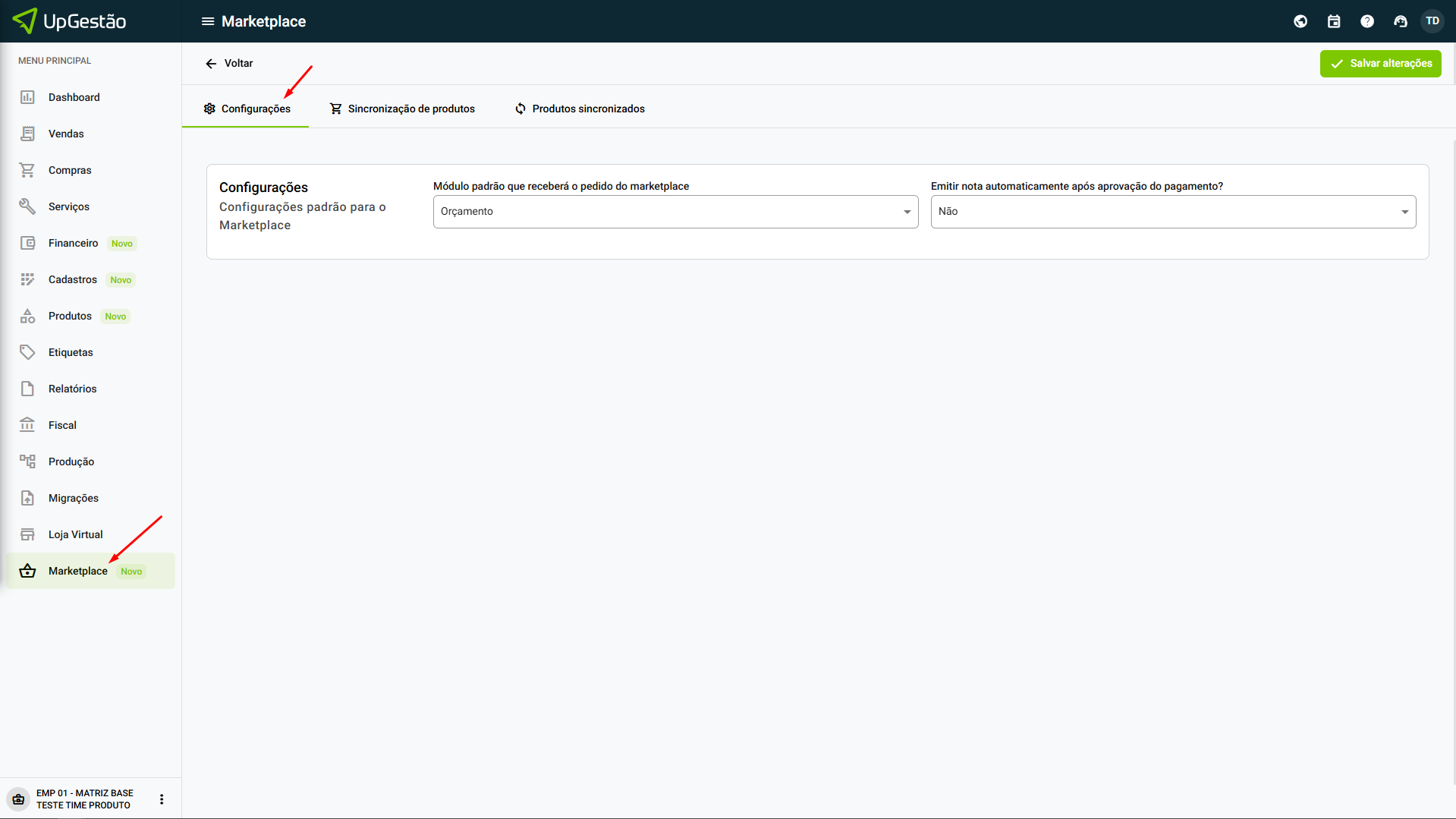Open the Produtos sincronizados tab

click(x=580, y=109)
